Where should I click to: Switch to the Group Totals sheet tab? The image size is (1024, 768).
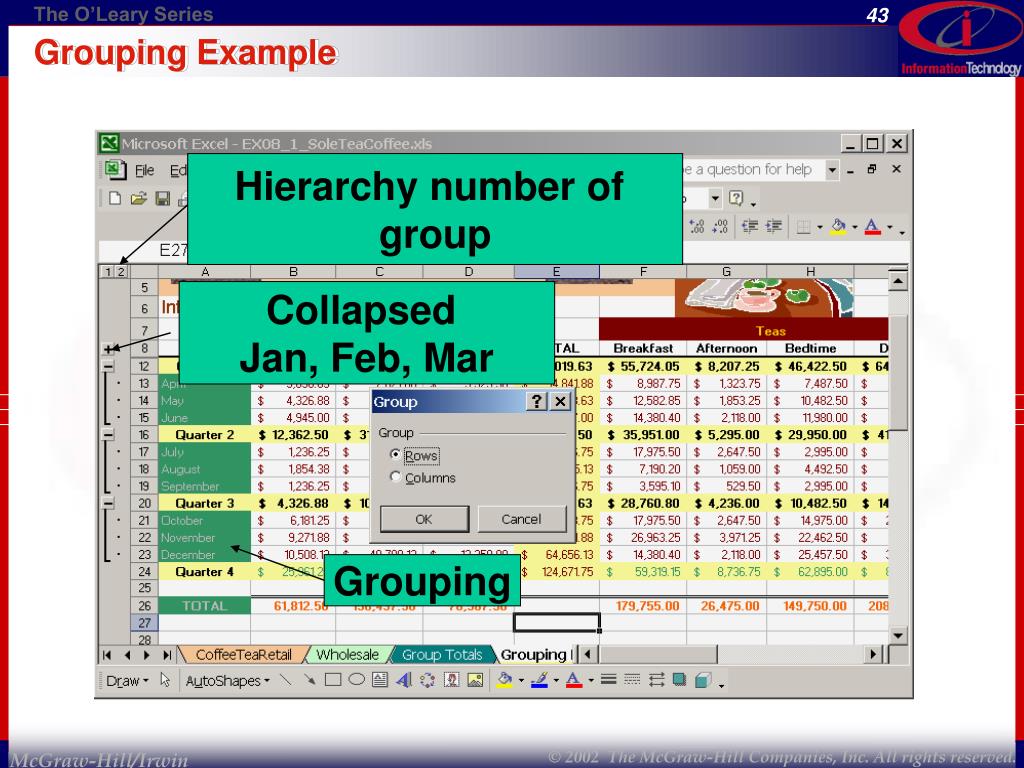[x=441, y=654]
